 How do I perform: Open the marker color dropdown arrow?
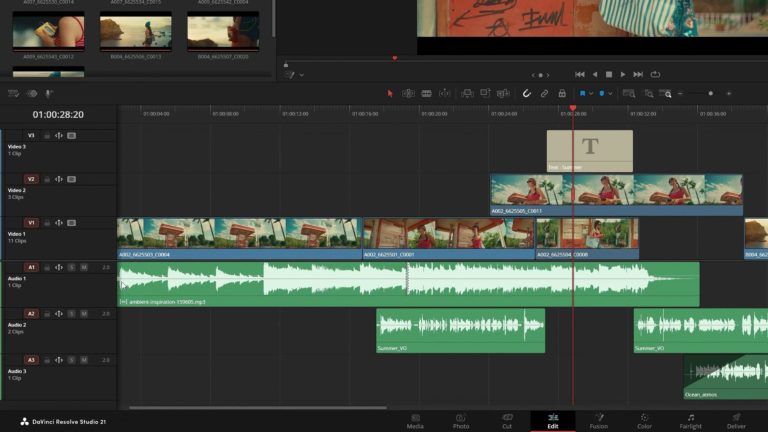pyautogui.click(x=610, y=94)
